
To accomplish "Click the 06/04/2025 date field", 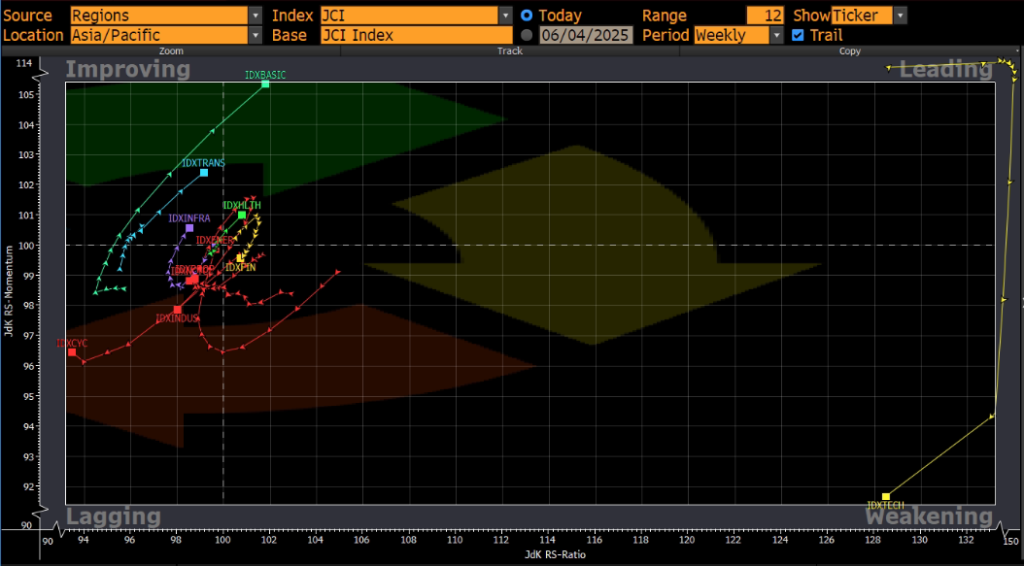I will (x=586, y=35).
